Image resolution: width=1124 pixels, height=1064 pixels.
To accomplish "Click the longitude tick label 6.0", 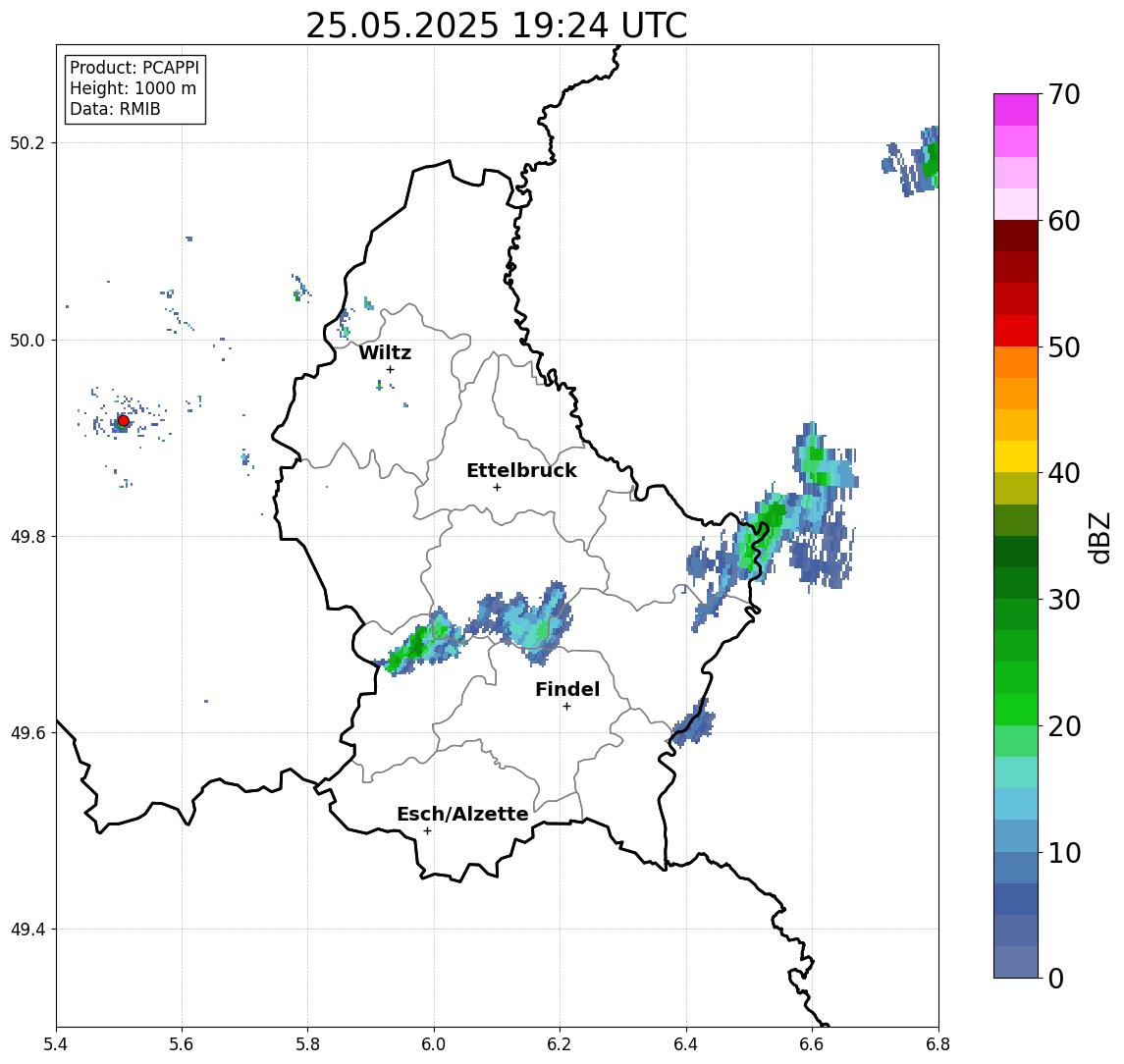I will click(435, 1044).
